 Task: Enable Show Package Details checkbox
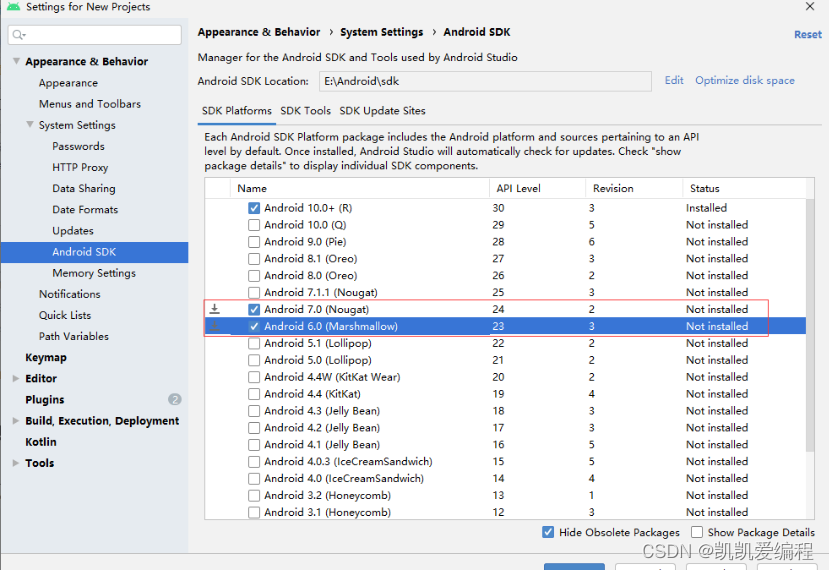click(697, 532)
